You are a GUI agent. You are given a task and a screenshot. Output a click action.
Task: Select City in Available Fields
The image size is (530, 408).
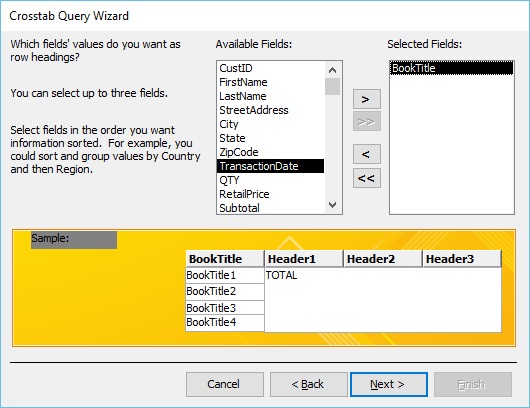pyautogui.click(x=270, y=124)
